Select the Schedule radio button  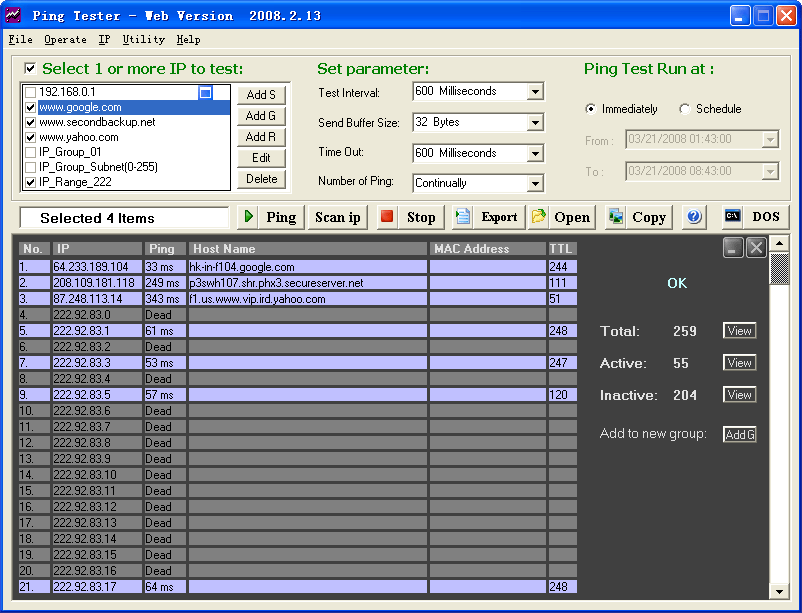click(684, 109)
